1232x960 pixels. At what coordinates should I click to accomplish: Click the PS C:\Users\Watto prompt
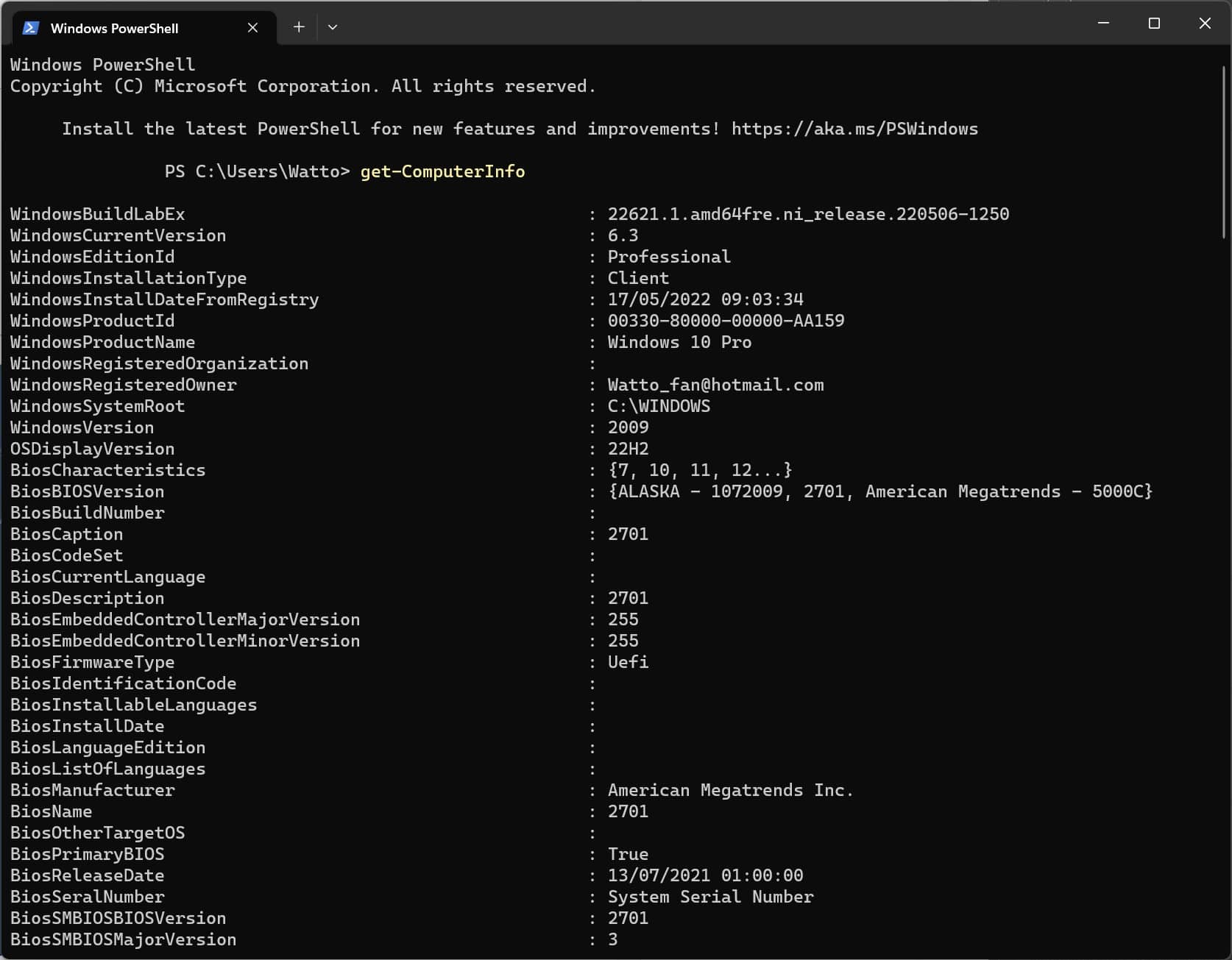(x=257, y=172)
